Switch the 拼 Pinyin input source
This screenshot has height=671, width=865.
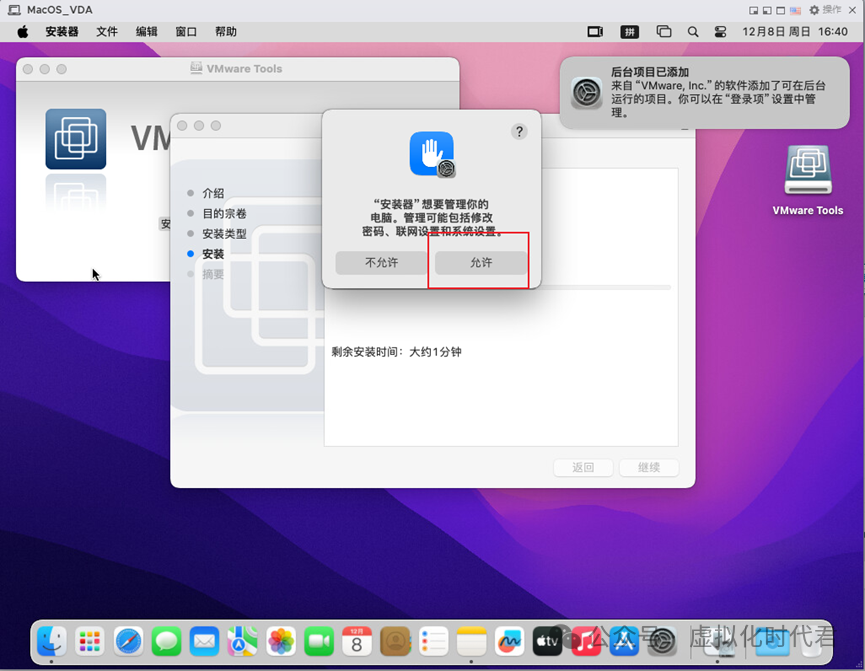629,32
